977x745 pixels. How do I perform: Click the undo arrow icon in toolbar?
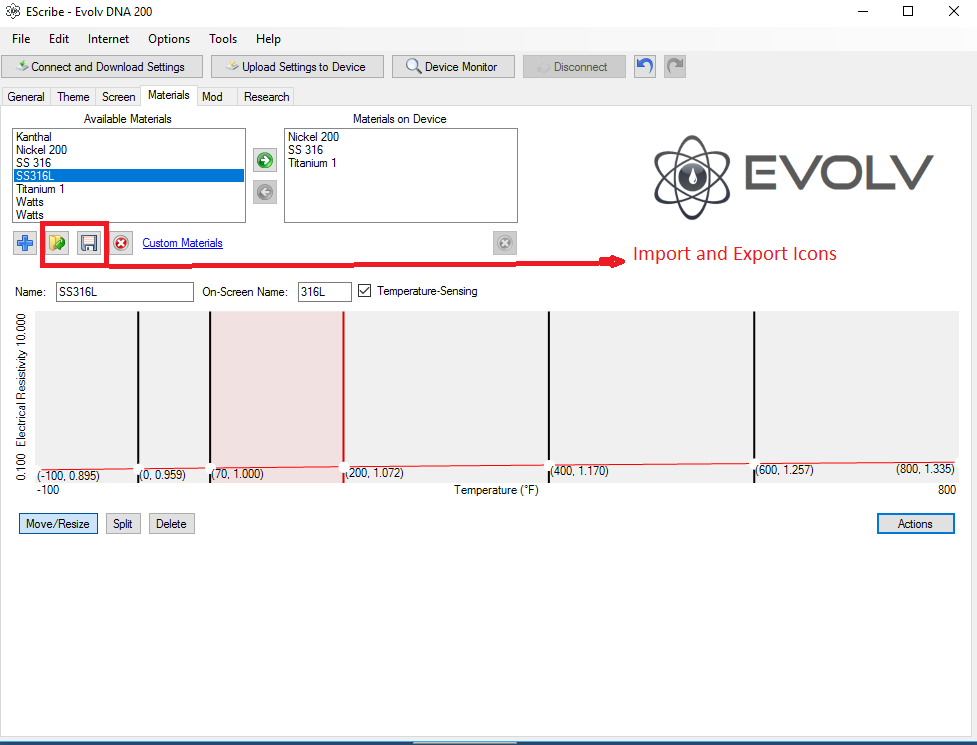(x=645, y=67)
